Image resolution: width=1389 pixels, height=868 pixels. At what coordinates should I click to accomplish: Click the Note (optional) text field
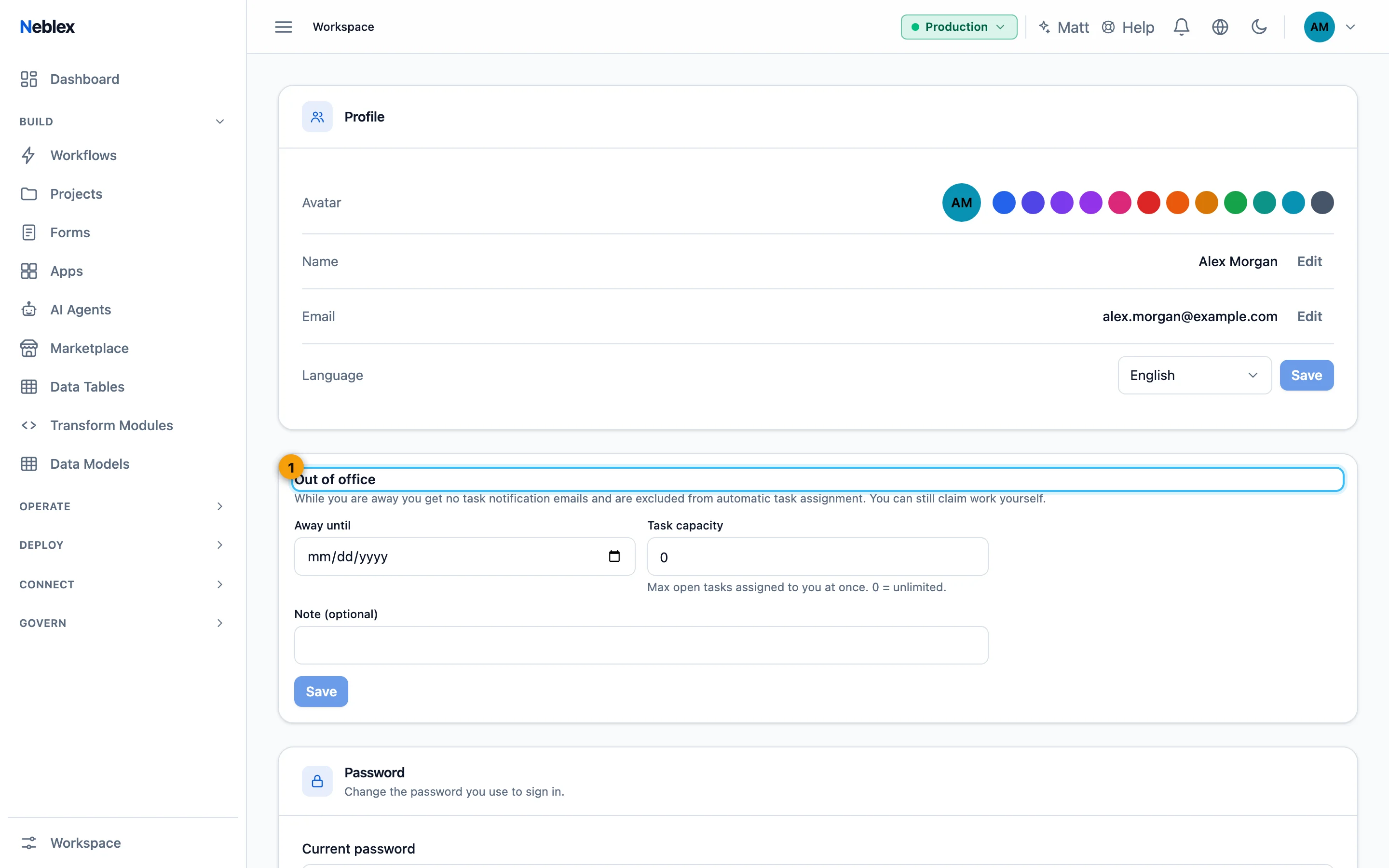pyautogui.click(x=640, y=645)
